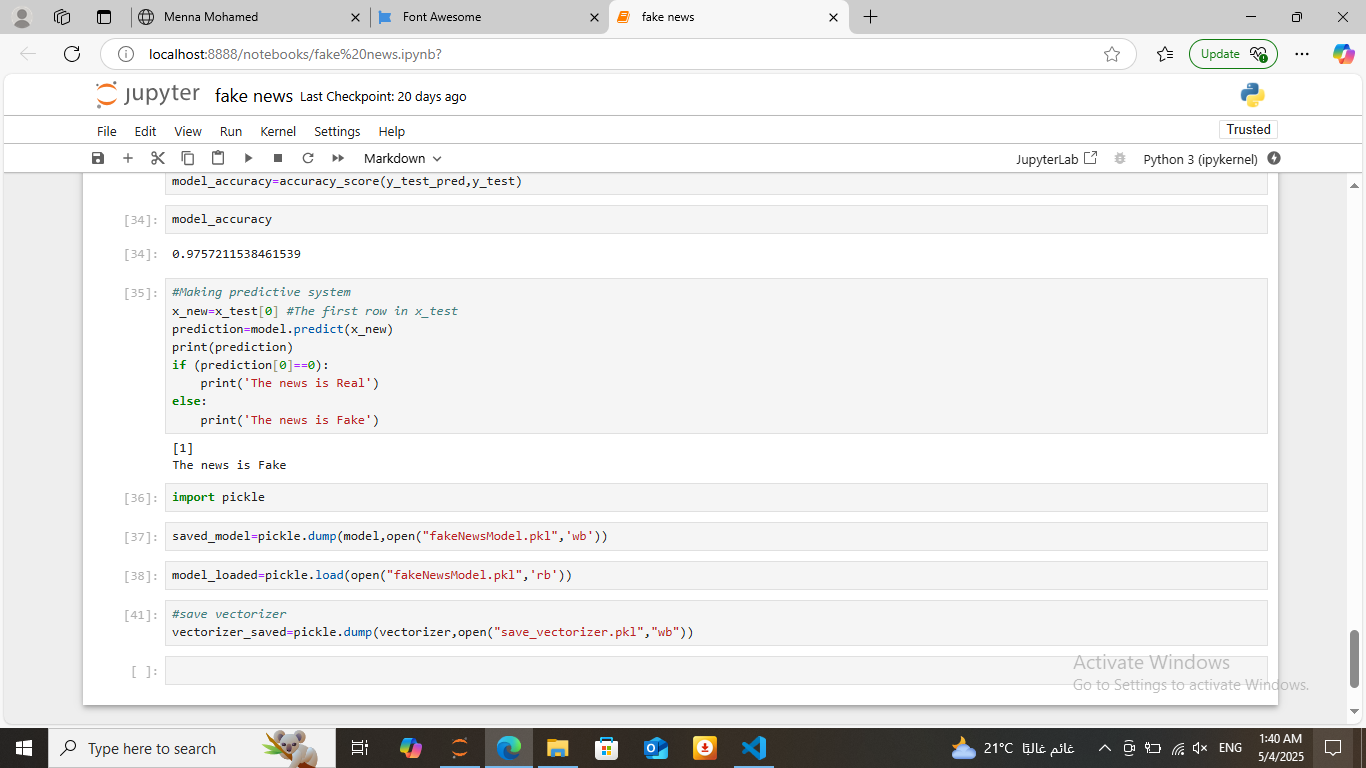1366x768 pixels.
Task: Click the model_accuracy code cell
Action: (716, 219)
